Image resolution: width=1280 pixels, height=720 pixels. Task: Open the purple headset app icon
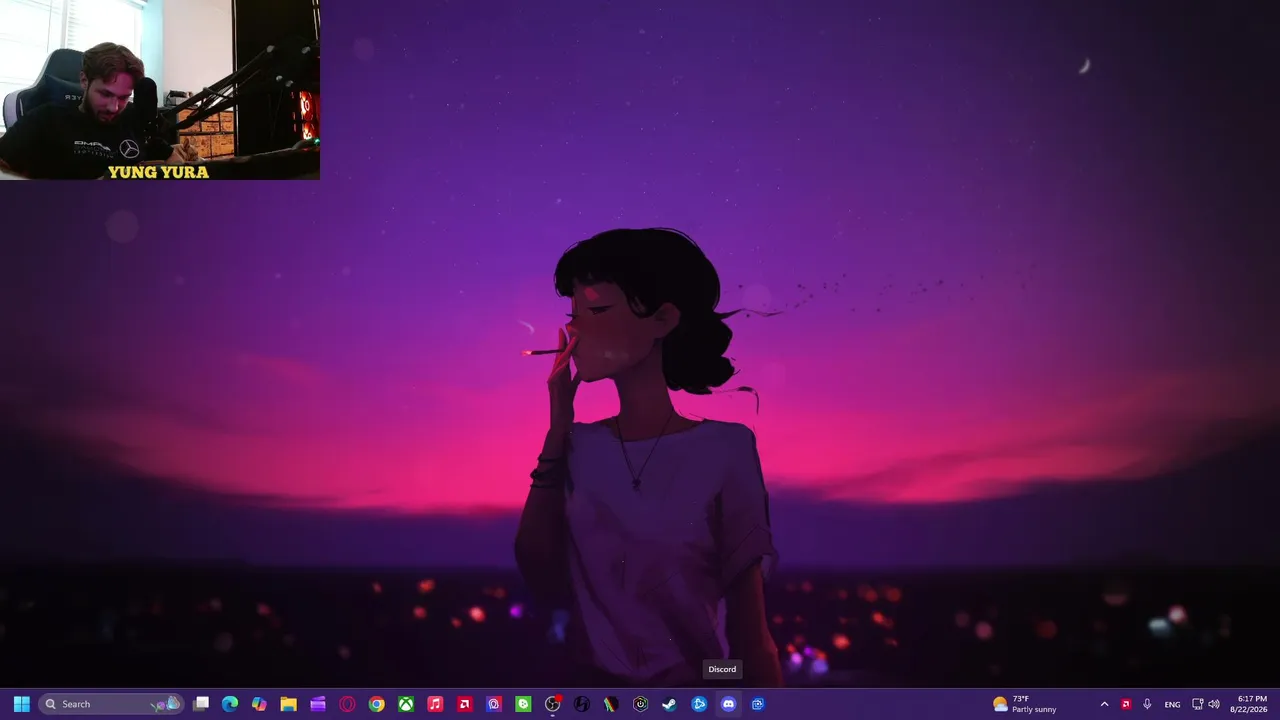[494, 704]
